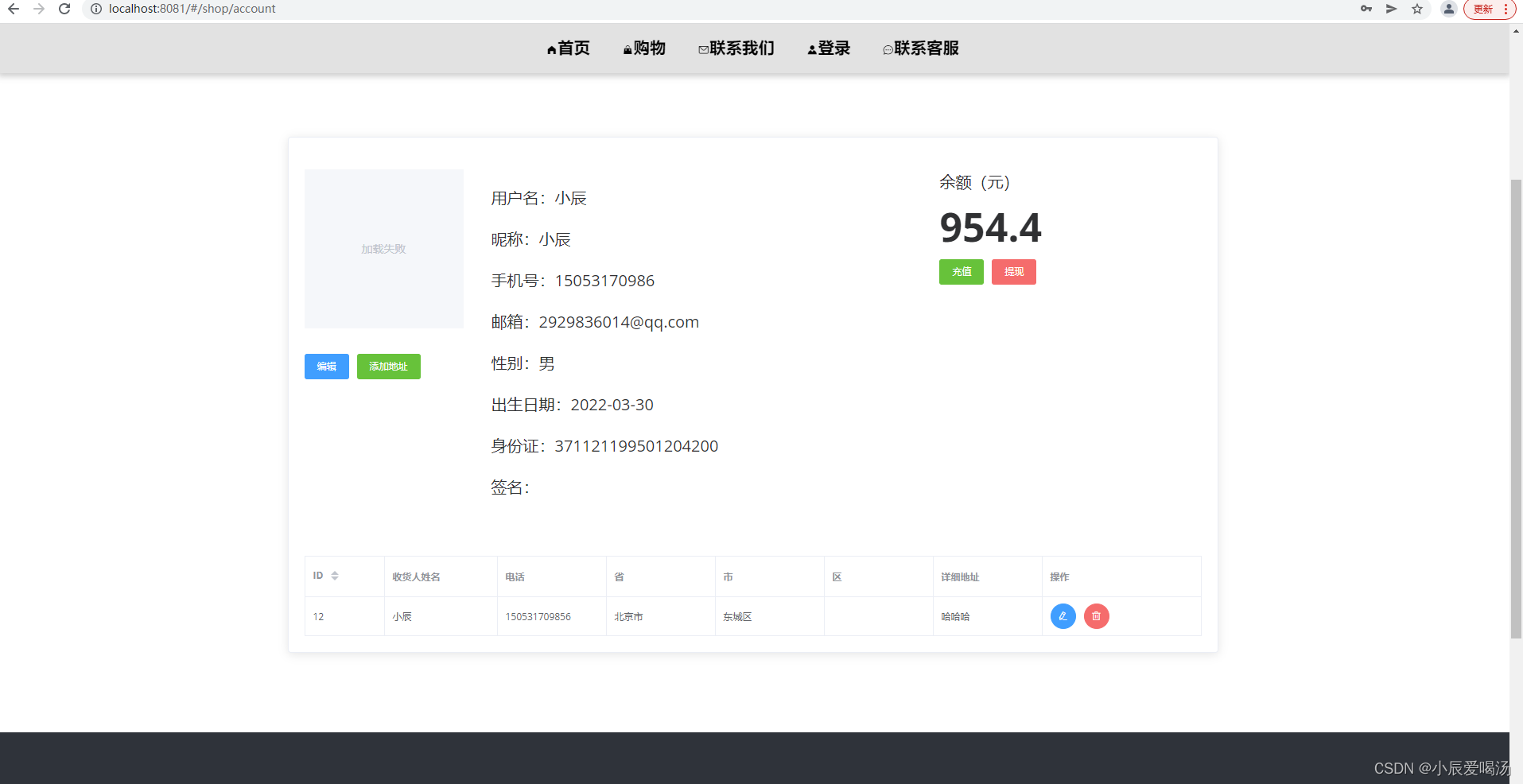This screenshot has height=784, width=1523.
Task: Click the send-to-device icon in the toolbar
Action: tap(1391, 9)
